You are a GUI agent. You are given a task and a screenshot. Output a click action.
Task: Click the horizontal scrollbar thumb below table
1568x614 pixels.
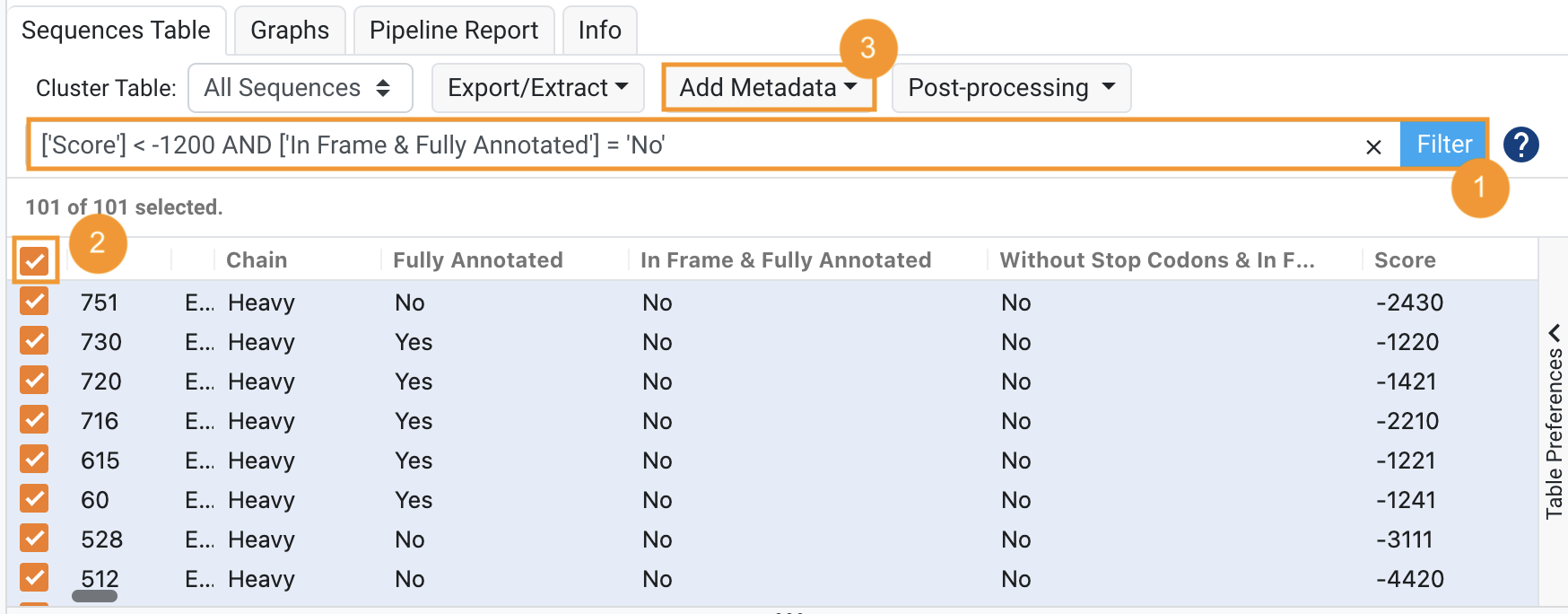[x=94, y=596]
